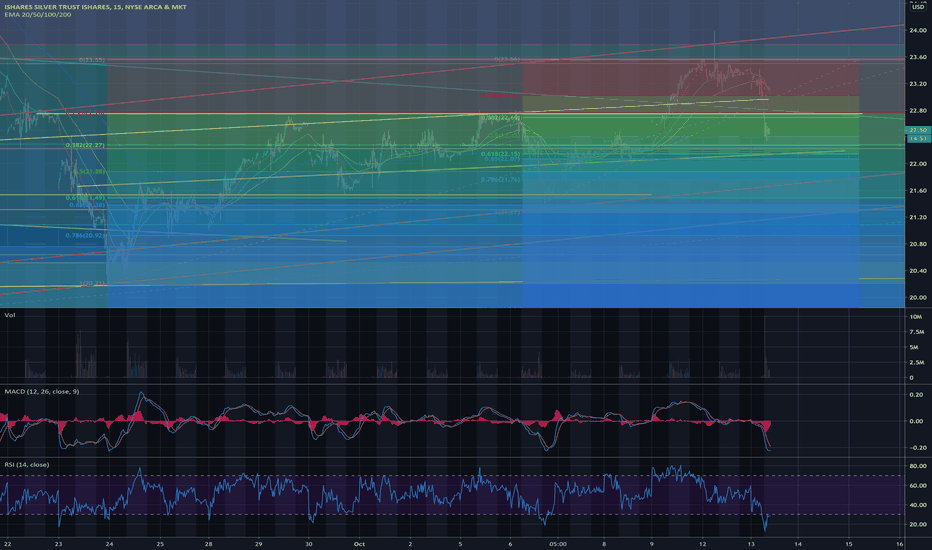Click the 10M volume axis label
The image size is (932, 550).
tap(916, 317)
